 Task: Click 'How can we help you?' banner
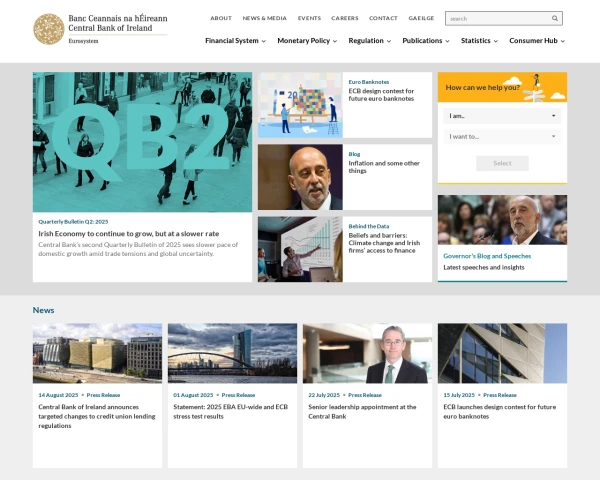point(502,87)
